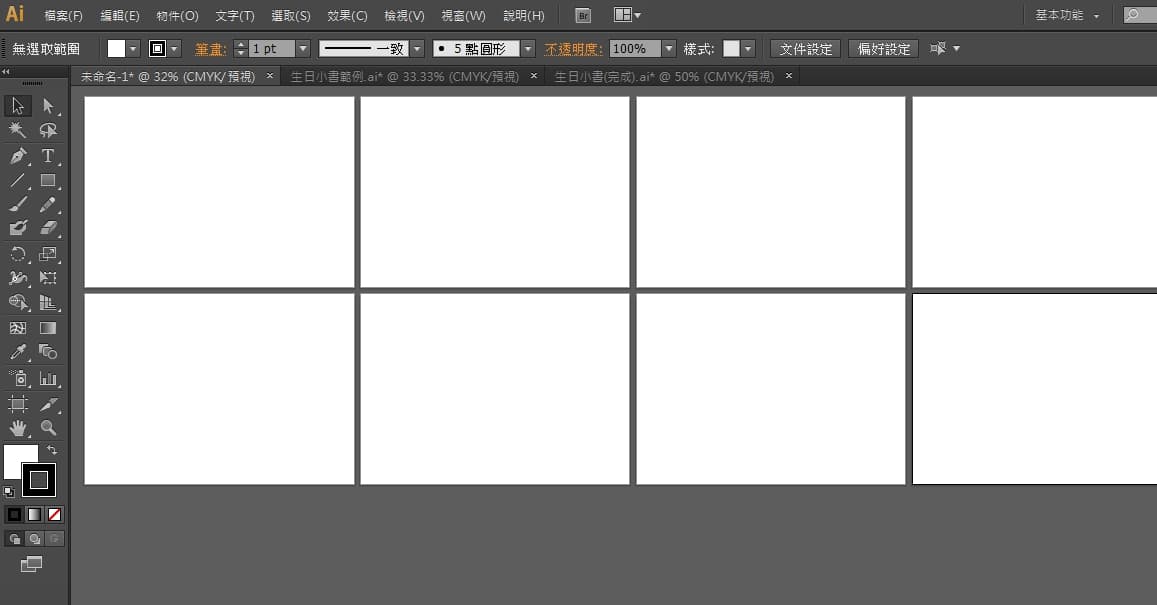The image size is (1157, 605).
Task: Set paint mode to None
Action: [x=55, y=515]
